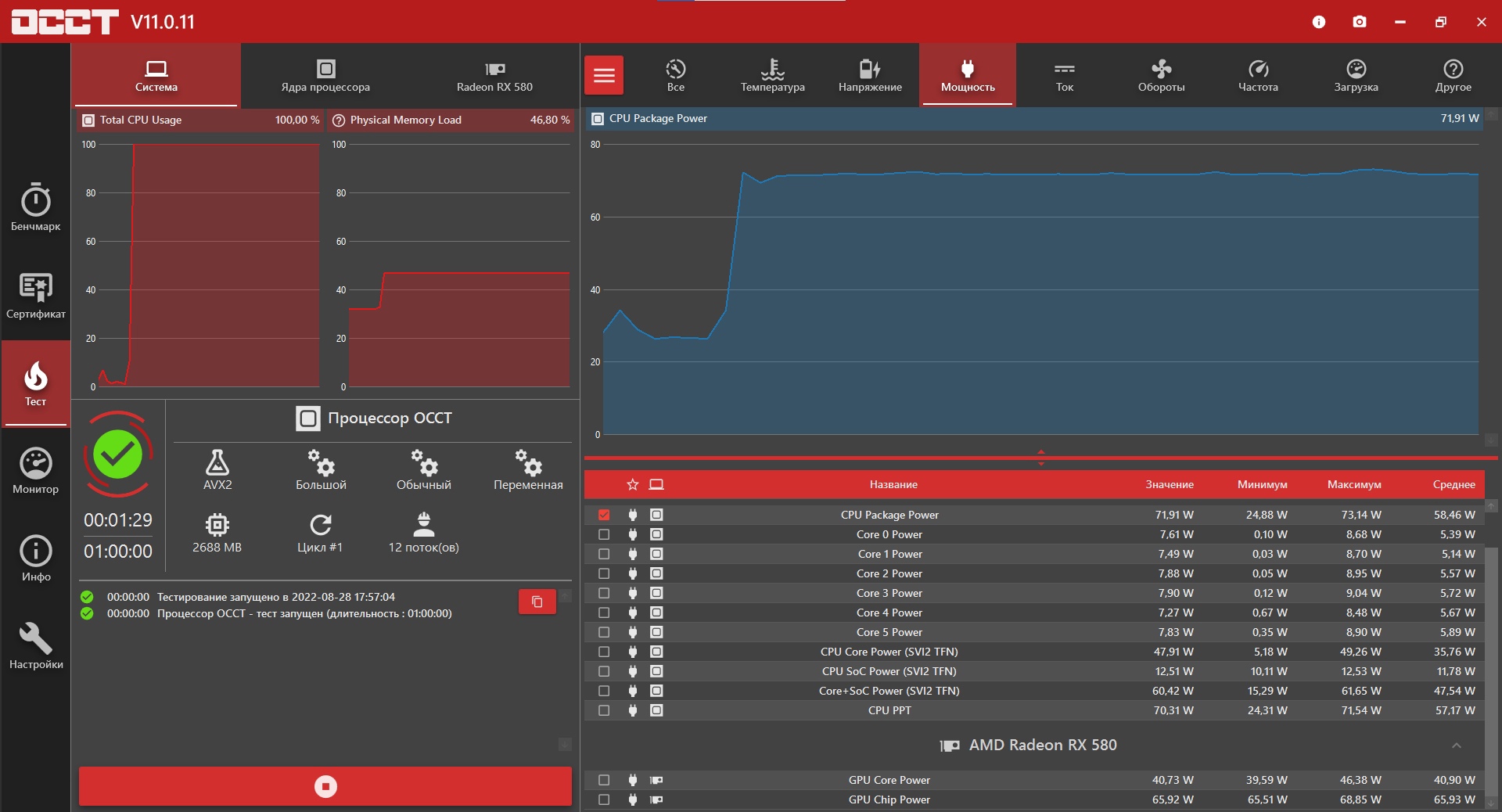This screenshot has width=1502, height=812.
Task: Sort by Значение column header
Action: click(x=1170, y=485)
